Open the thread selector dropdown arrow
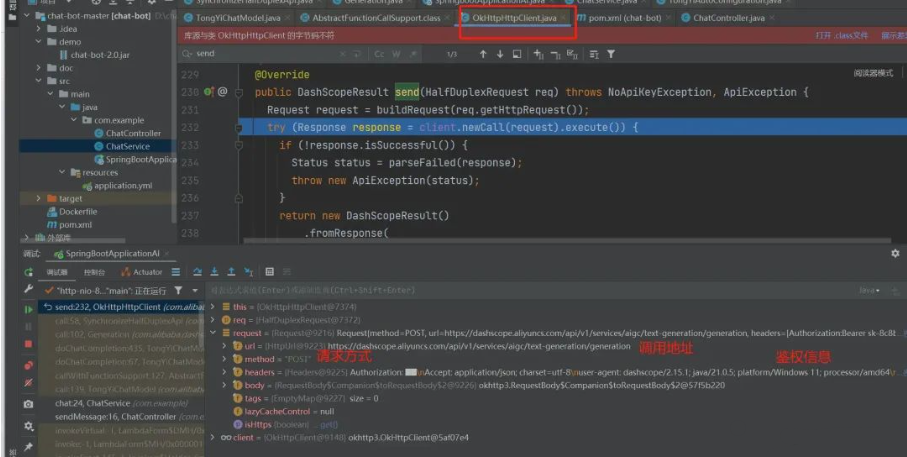The width and height of the screenshot is (907, 457). [x=195, y=290]
